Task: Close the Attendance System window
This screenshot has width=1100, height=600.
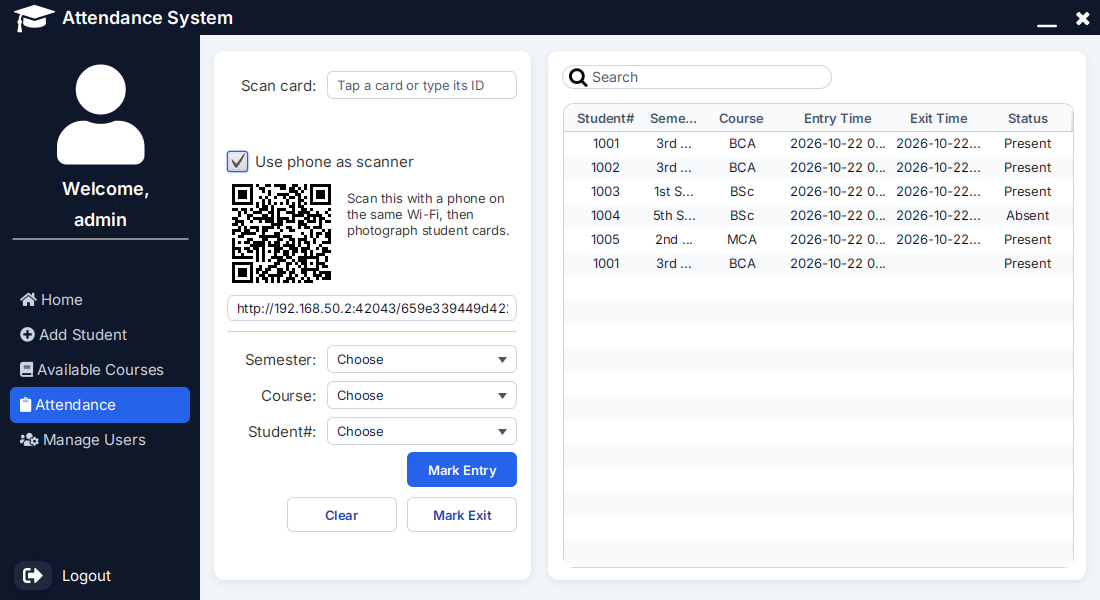Action: click(1082, 19)
